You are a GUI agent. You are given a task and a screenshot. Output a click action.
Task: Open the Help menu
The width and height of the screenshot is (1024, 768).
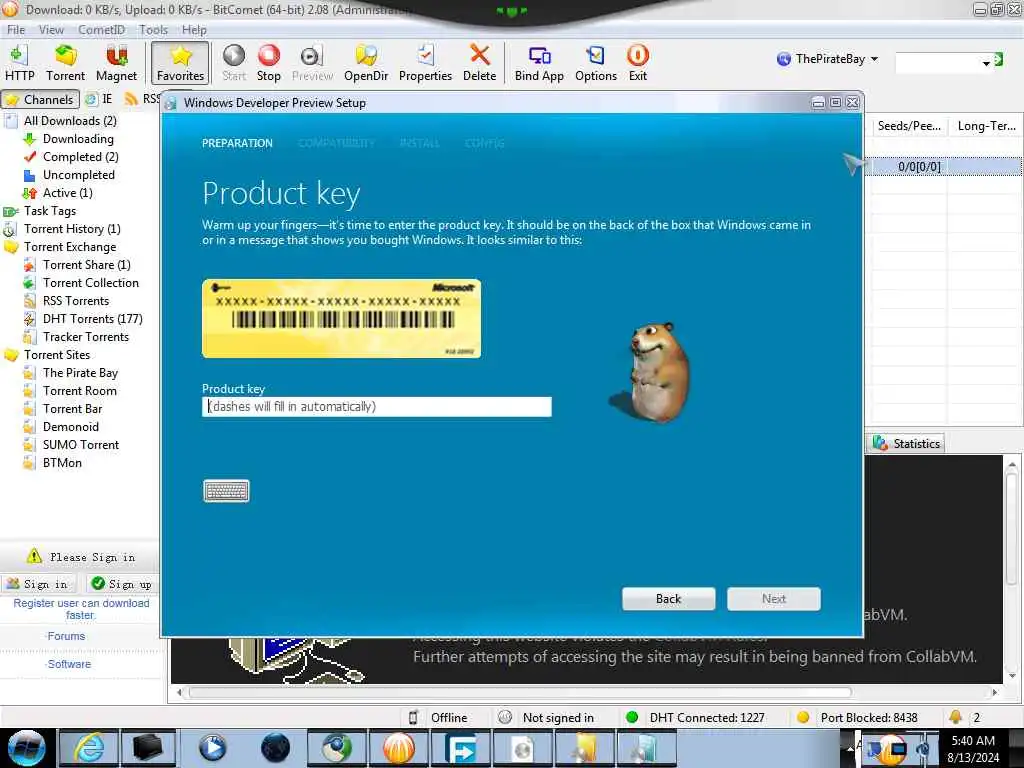[194, 29]
